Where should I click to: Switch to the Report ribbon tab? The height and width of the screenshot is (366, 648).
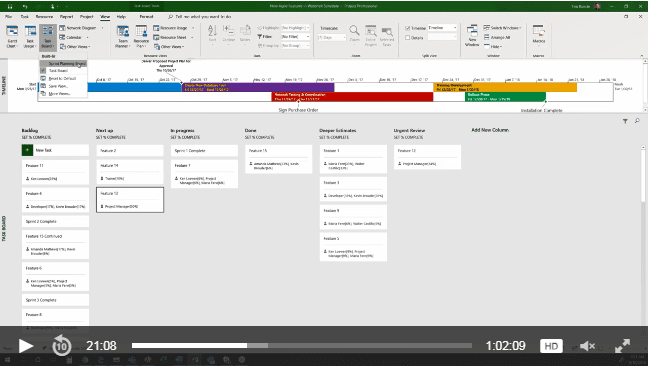[66, 17]
